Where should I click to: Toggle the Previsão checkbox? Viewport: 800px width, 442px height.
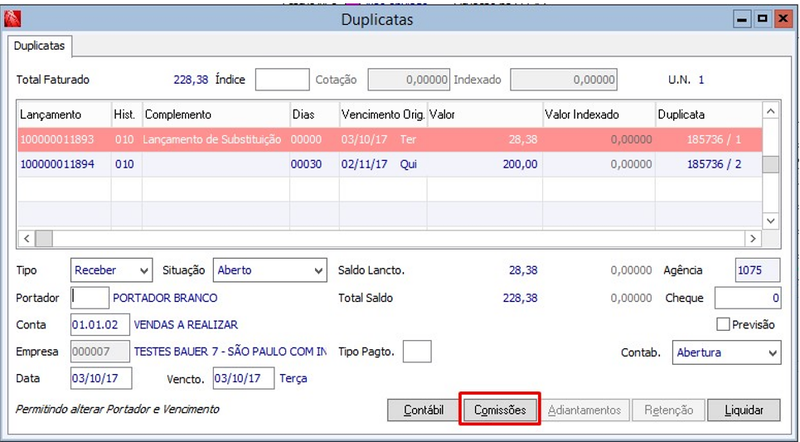(723, 325)
